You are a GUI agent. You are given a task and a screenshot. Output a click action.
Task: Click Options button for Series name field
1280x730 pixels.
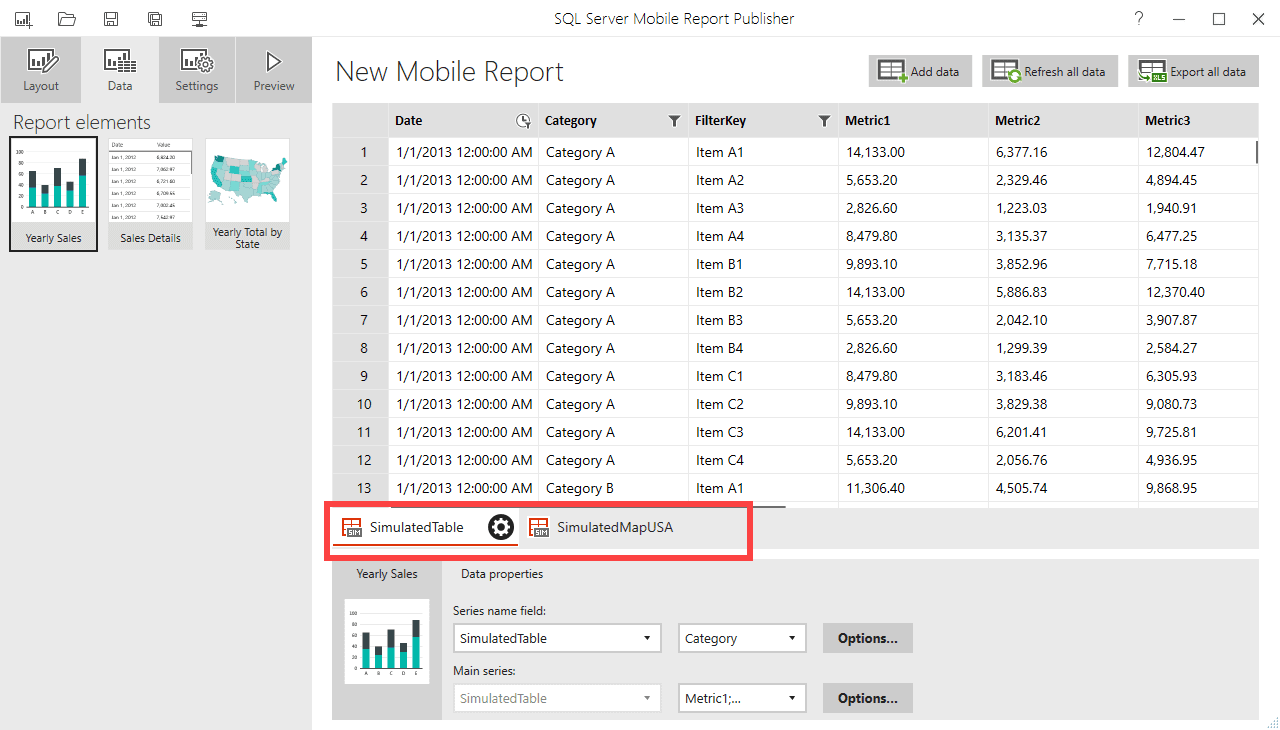pos(867,638)
